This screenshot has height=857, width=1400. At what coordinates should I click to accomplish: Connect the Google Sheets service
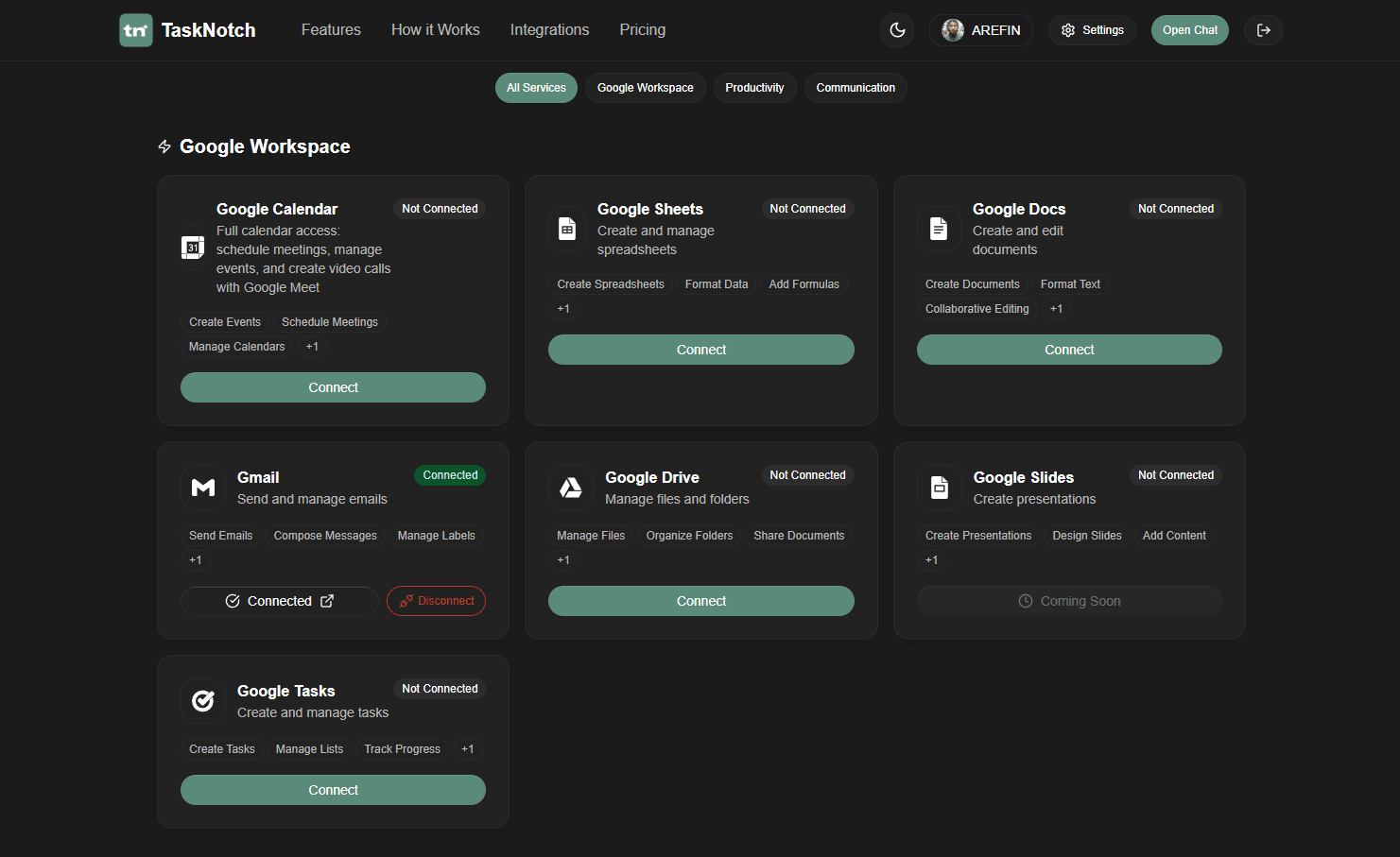[701, 350]
